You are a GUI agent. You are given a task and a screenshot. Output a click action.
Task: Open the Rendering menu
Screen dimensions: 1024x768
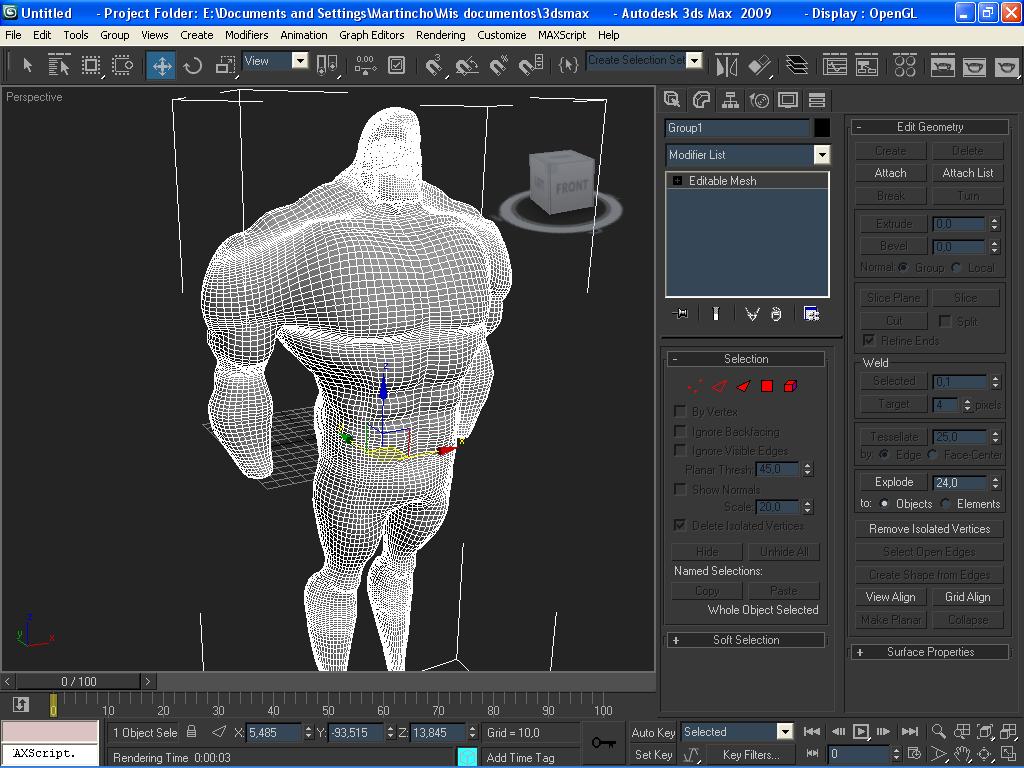point(441,35)
